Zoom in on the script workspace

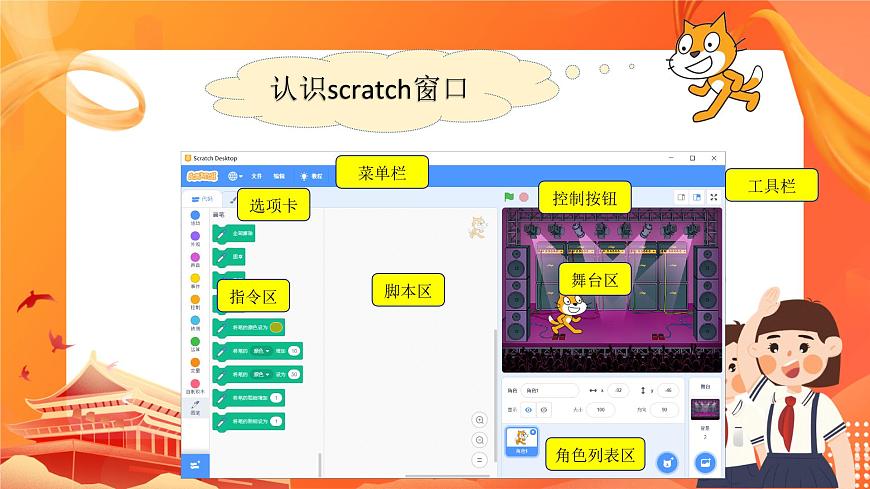479,420
